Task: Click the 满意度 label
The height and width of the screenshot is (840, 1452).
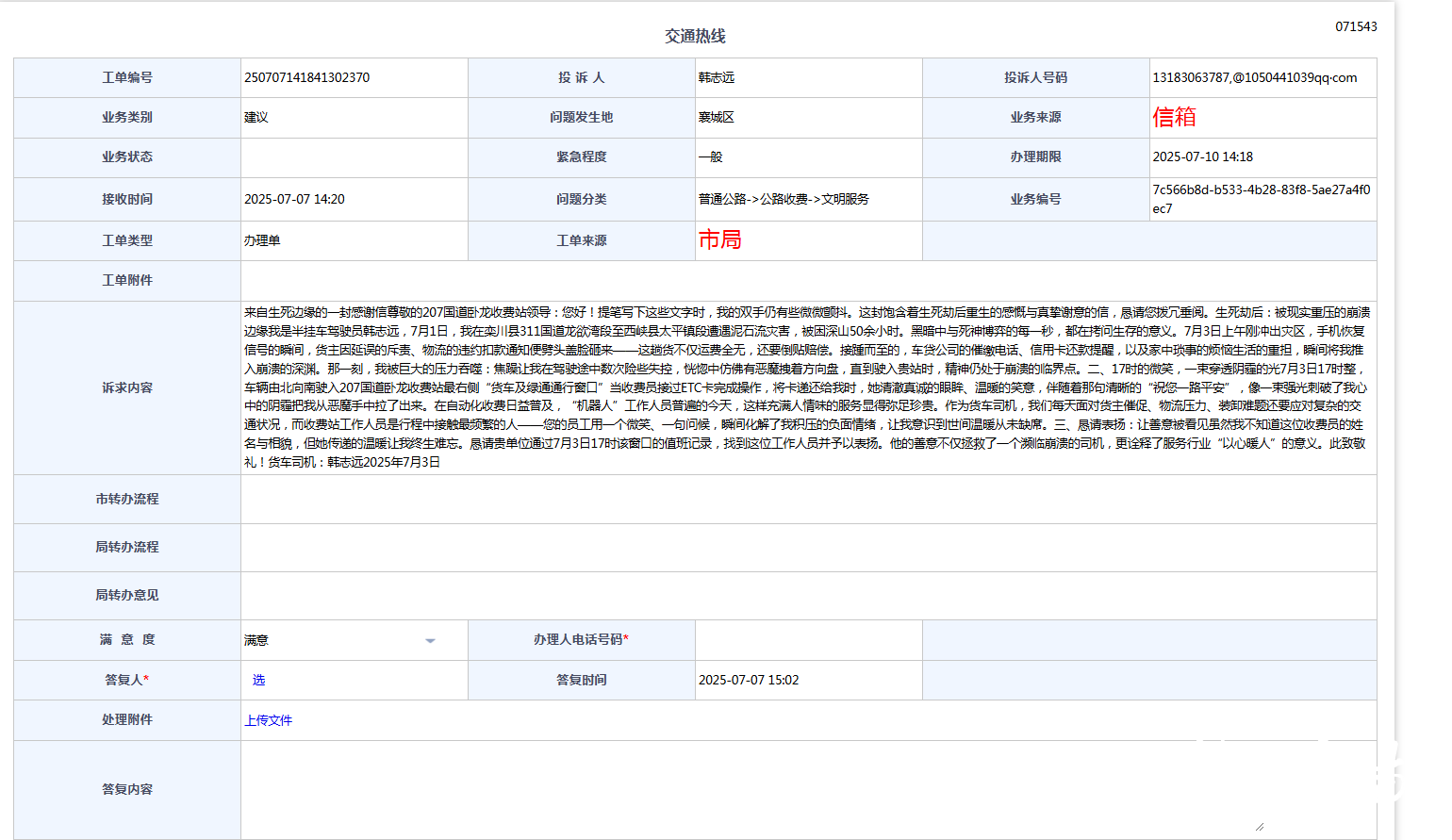Action: click(x=127, y=639)
